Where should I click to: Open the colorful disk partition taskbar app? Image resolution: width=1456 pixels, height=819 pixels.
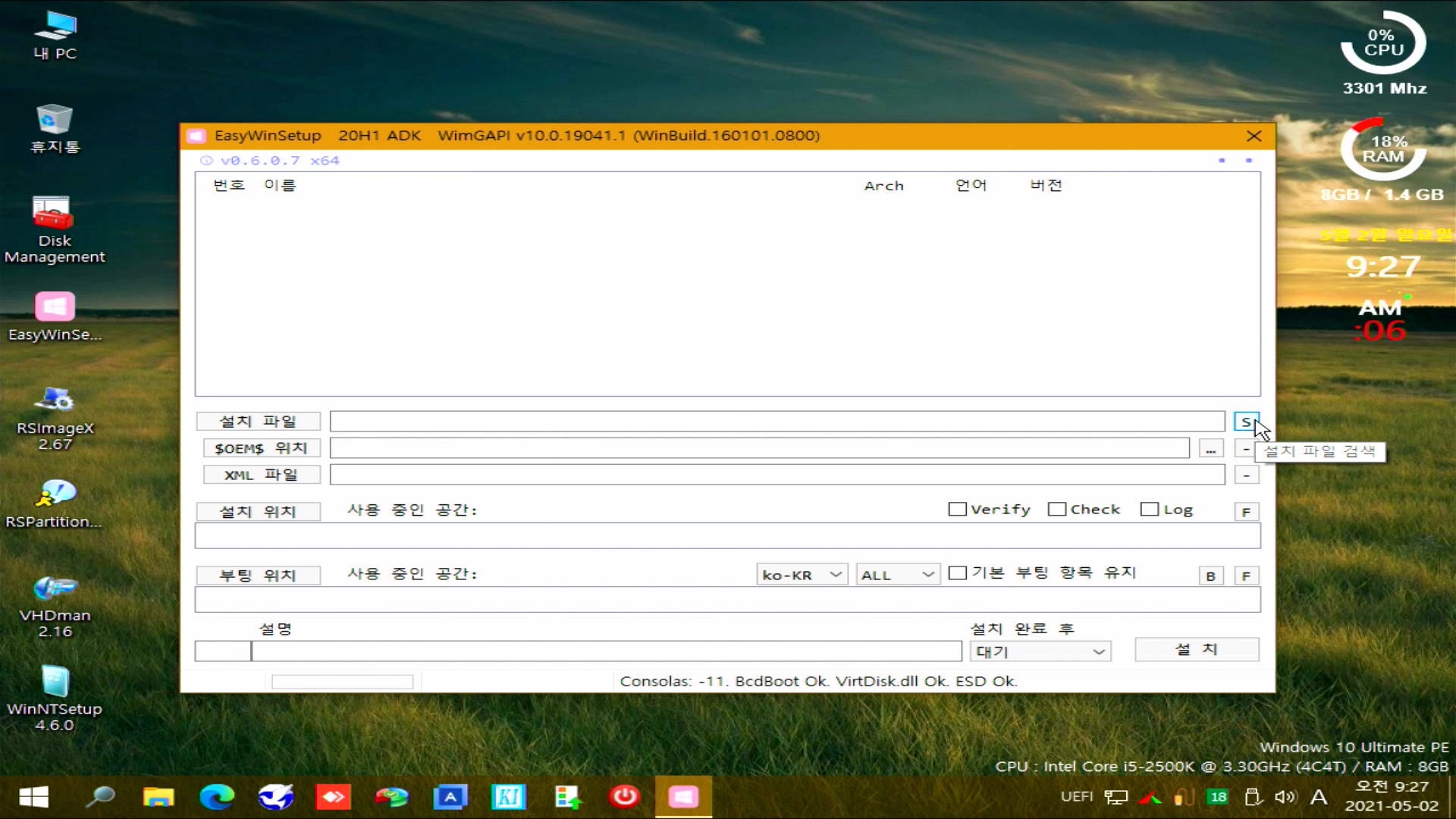[392, 796]
